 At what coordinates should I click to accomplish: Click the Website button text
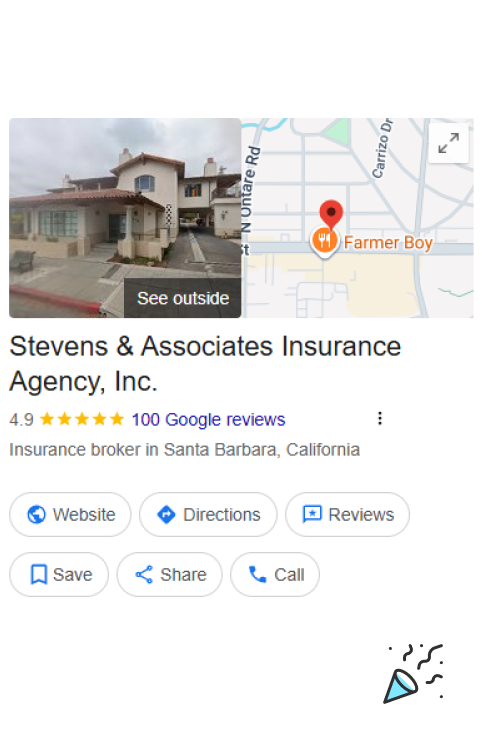coord(84,514)
